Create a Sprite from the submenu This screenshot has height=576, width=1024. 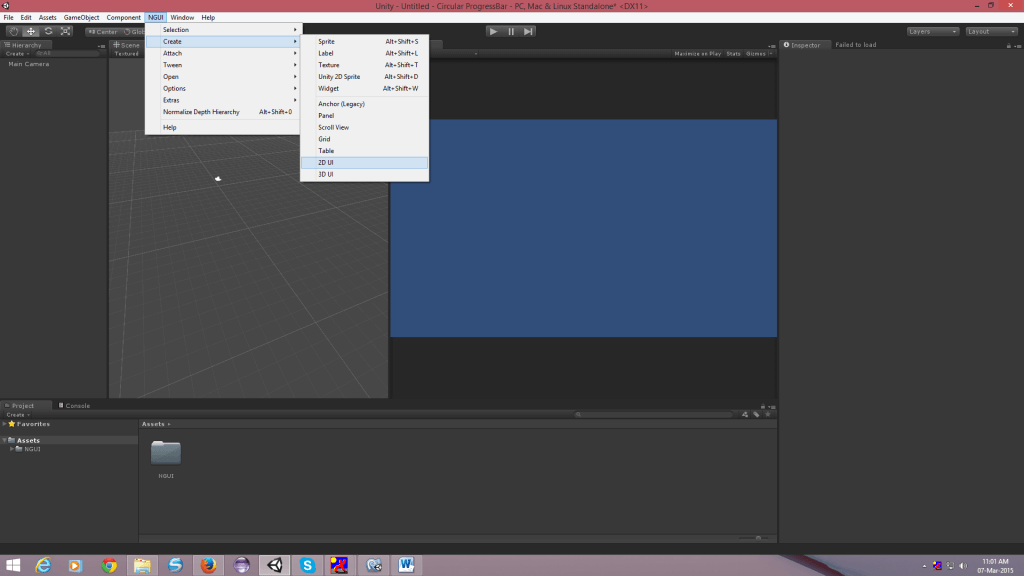pos(364,41)
